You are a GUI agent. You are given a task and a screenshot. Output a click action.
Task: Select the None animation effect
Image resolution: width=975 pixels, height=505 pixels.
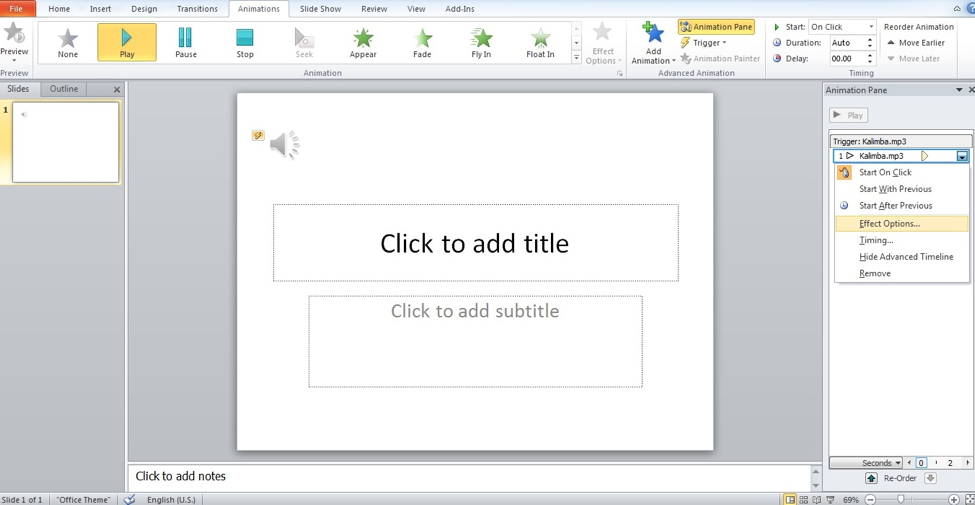(68, 42)
